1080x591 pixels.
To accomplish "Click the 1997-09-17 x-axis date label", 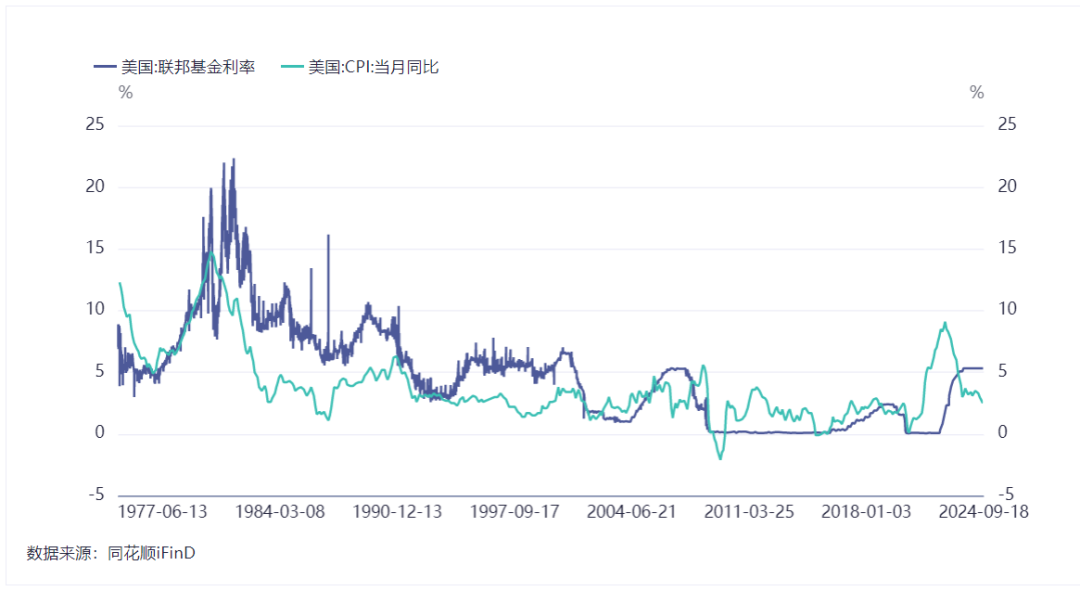I will (x=515, y=512).
